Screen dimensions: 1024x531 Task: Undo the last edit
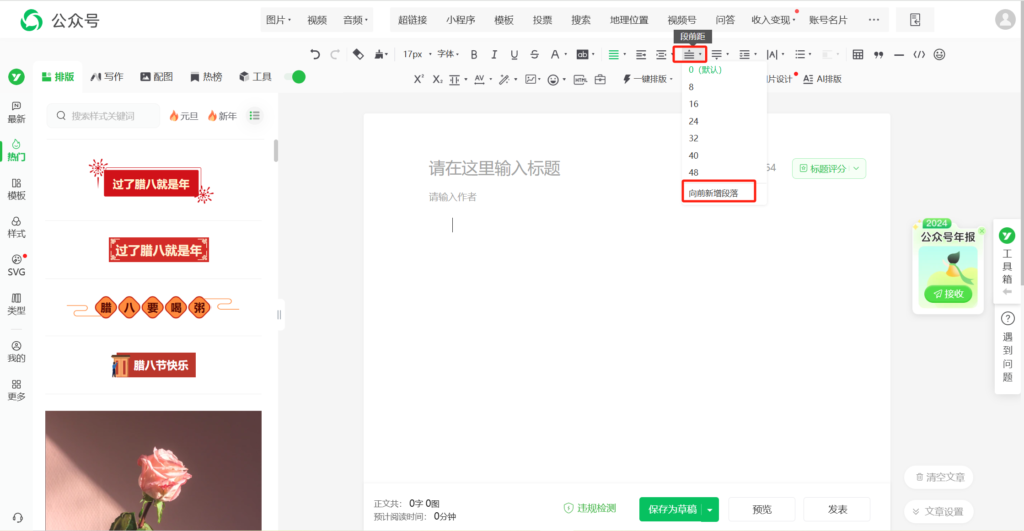pos(315,54)
